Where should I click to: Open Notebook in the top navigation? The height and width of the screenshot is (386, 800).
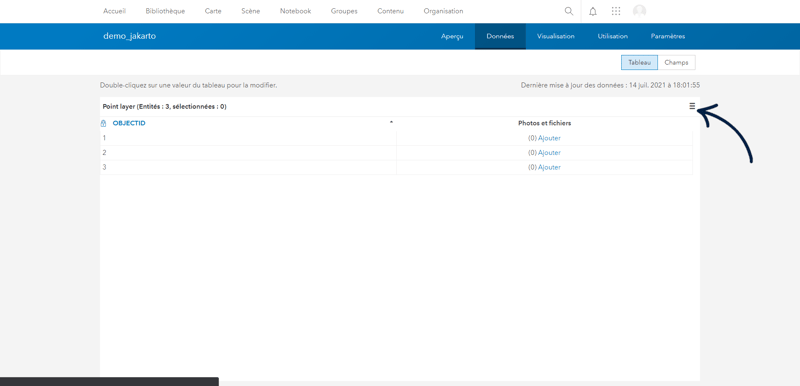tap(295, 11)
